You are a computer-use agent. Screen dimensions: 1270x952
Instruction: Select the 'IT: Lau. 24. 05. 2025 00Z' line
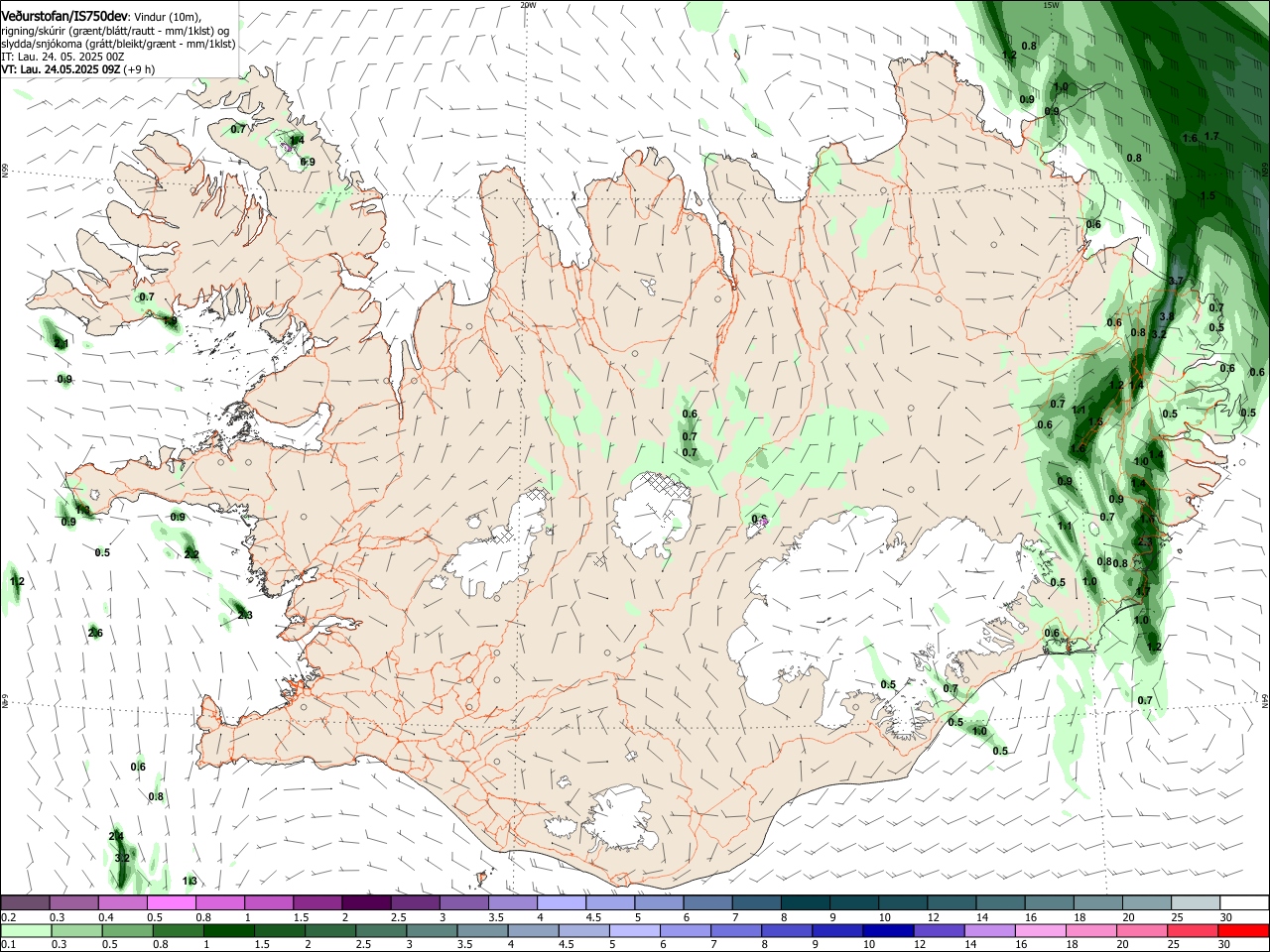(x=63, y=57)
